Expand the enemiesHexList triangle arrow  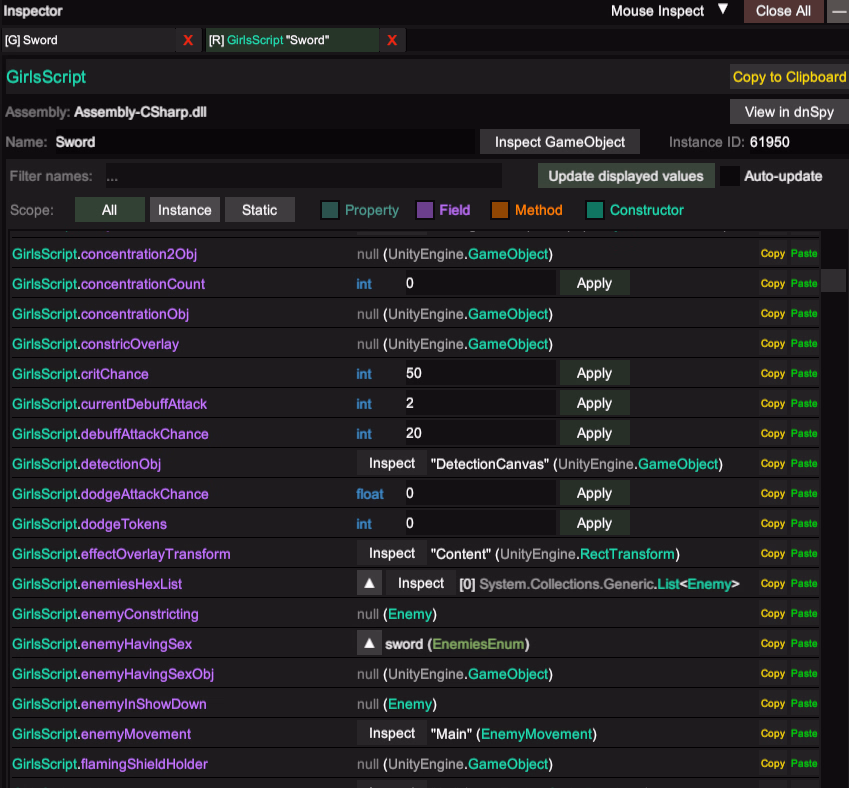tap(369, 583)
